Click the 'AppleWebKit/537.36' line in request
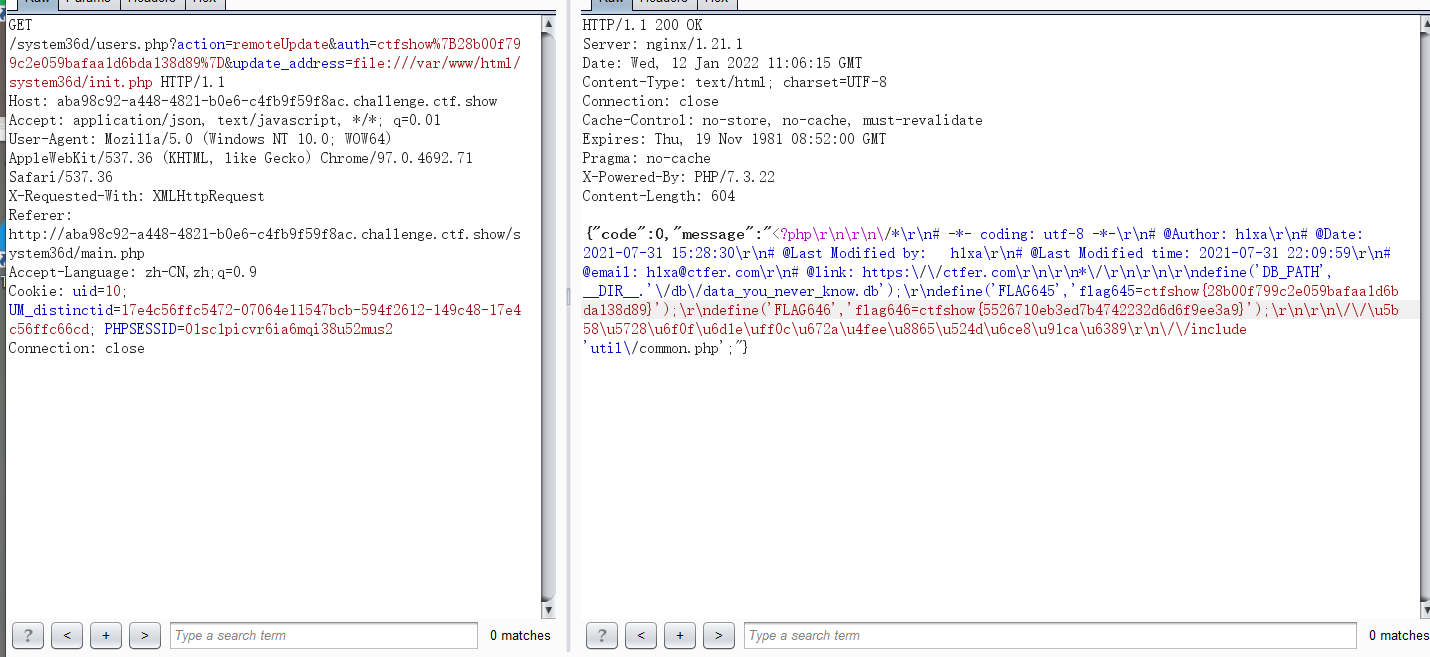The height and width of the screenshot is (657, 1430). [240, 158]
